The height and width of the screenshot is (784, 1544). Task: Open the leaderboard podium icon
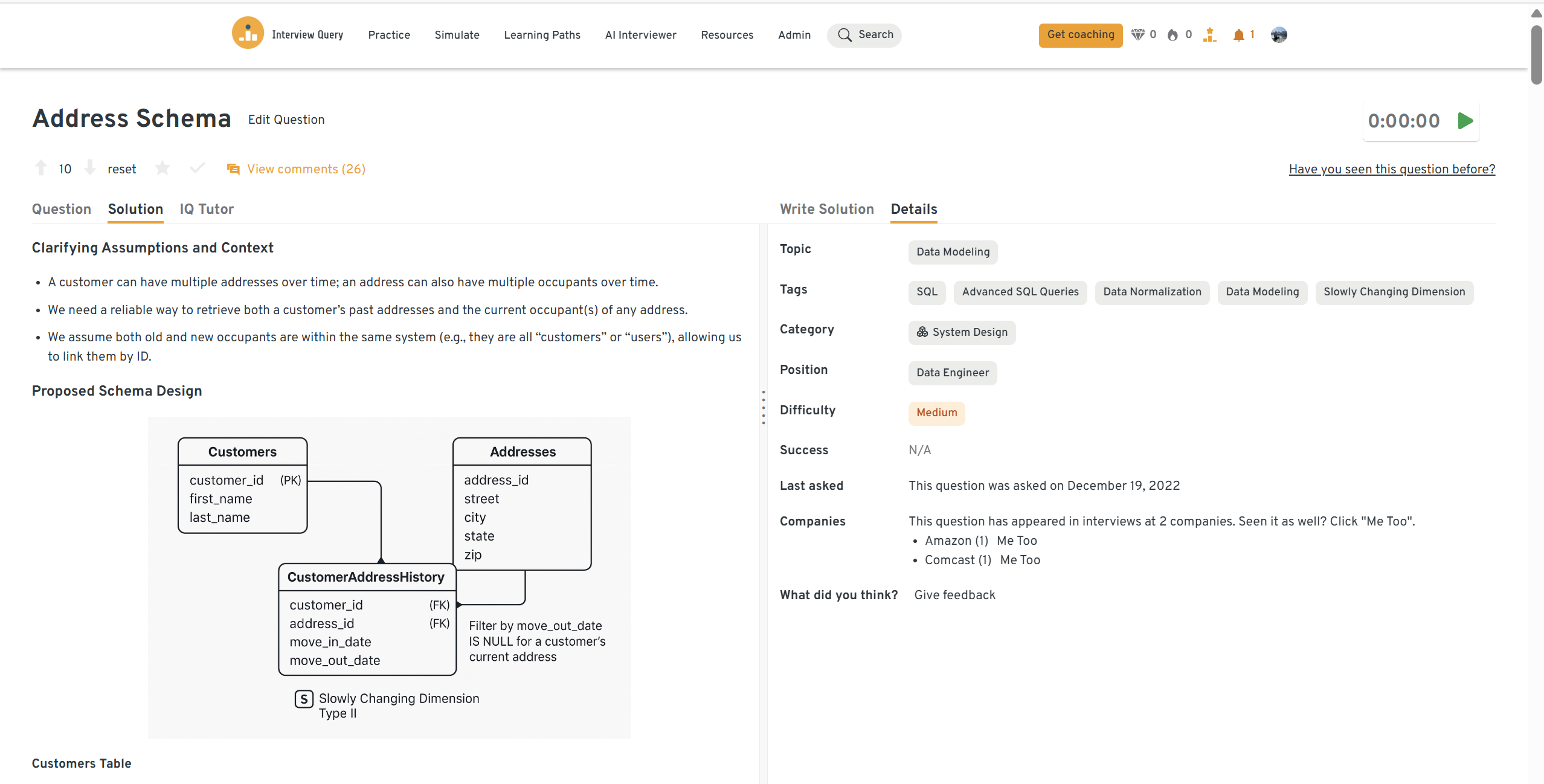(x=1209, y=34)
